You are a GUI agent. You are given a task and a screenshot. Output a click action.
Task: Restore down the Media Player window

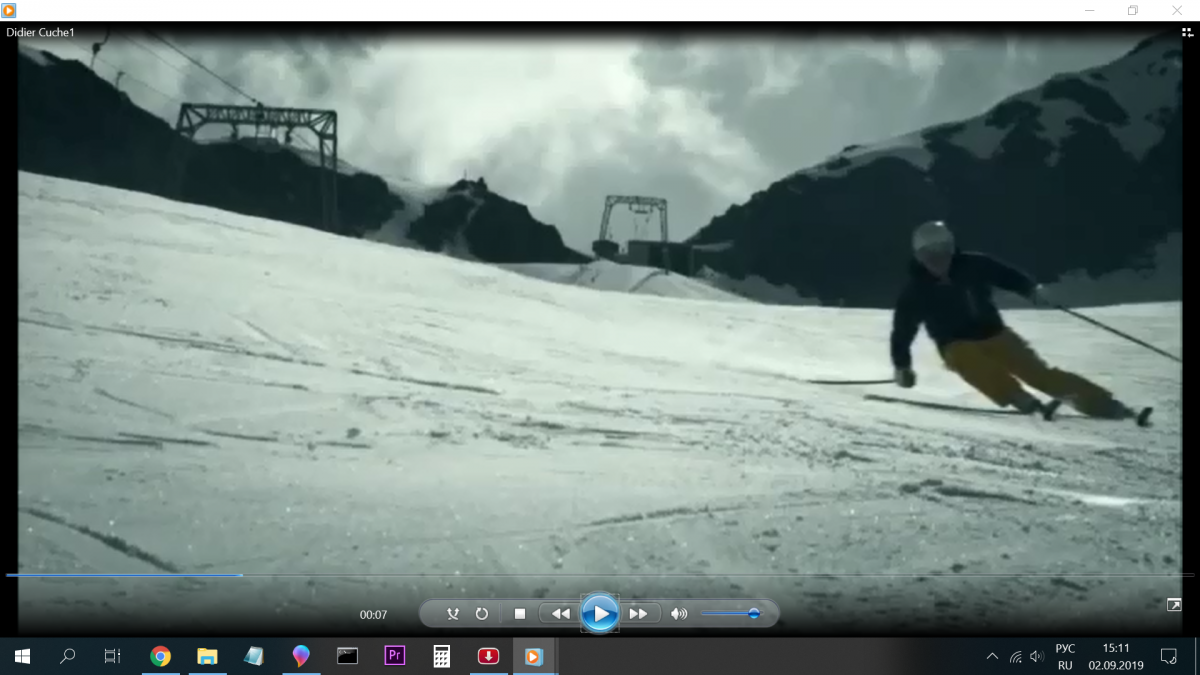1132,10
